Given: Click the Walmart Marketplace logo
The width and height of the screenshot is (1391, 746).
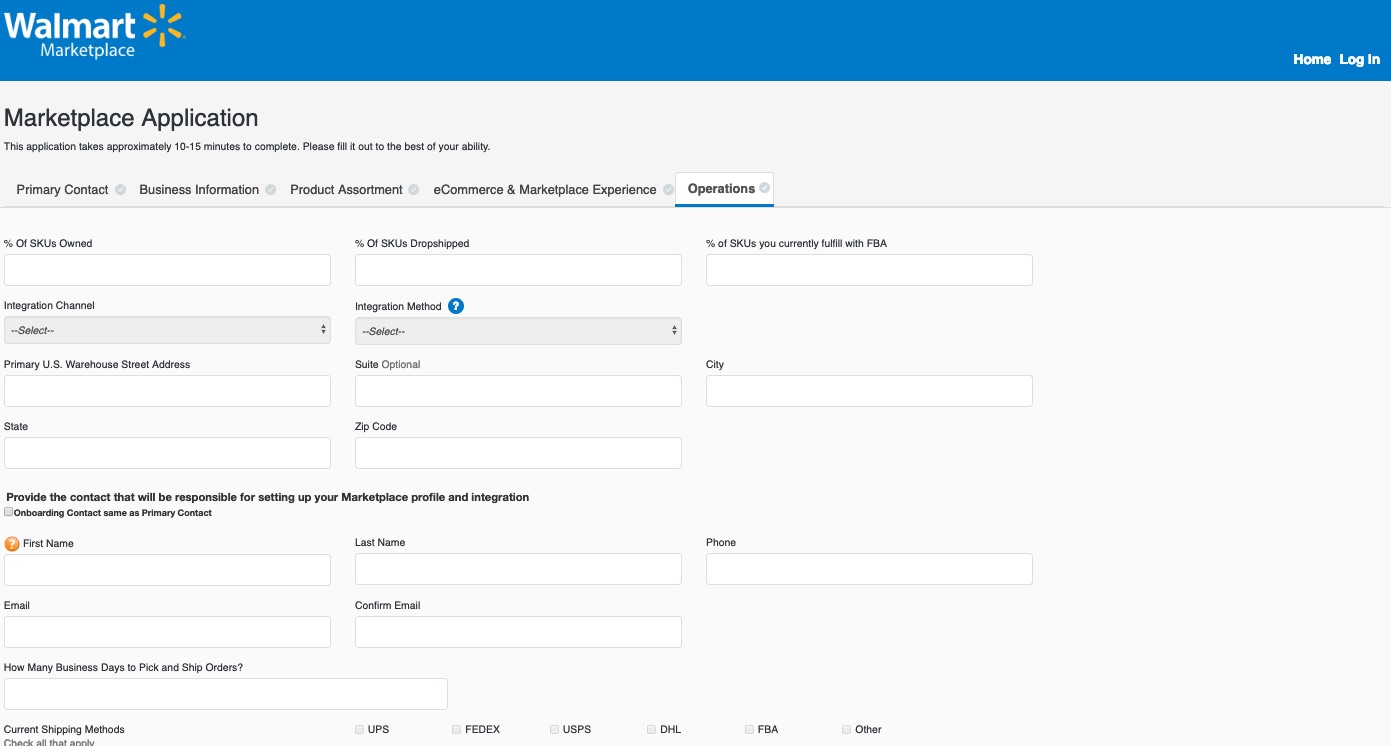Looking at the screenshot, I should tap(93, 31).
